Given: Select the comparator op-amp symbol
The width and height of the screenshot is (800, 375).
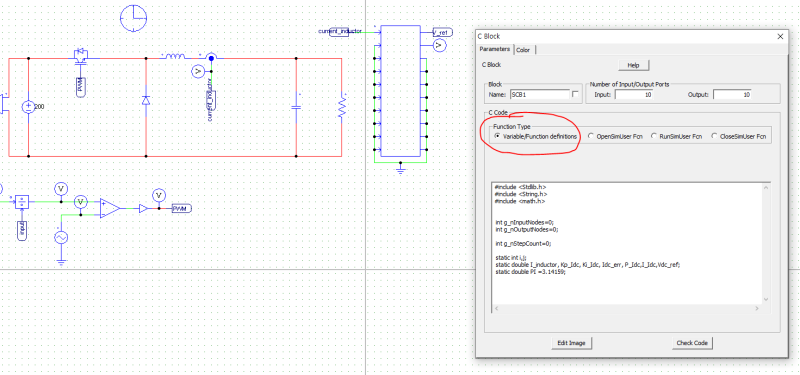Looking at the screenshot, I should click(x=110, y=208).
